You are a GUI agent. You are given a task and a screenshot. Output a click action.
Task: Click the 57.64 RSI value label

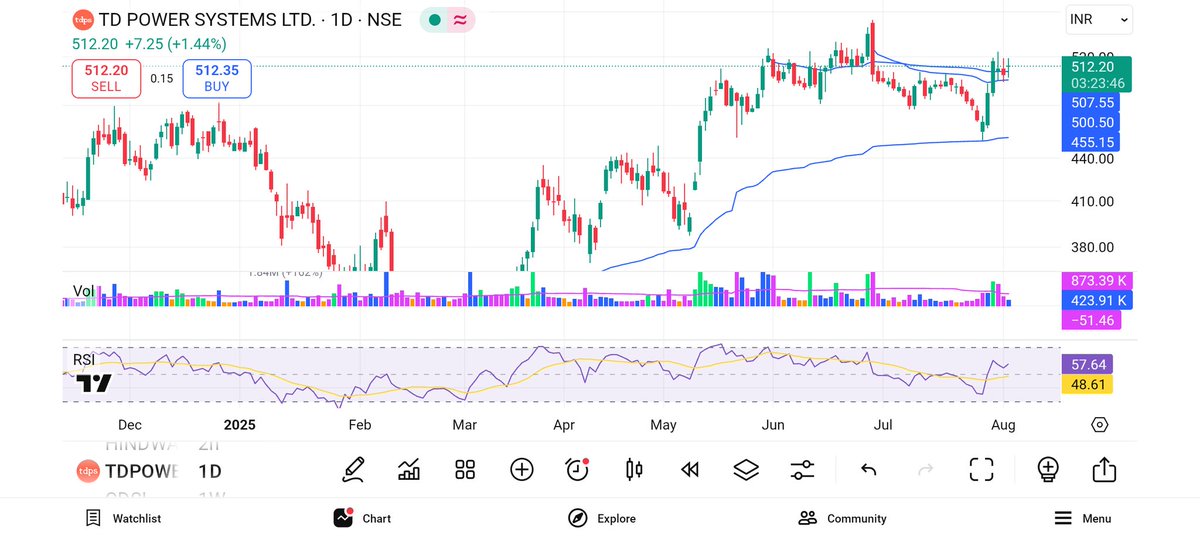pyautogui.click(x=1088, y=365)
